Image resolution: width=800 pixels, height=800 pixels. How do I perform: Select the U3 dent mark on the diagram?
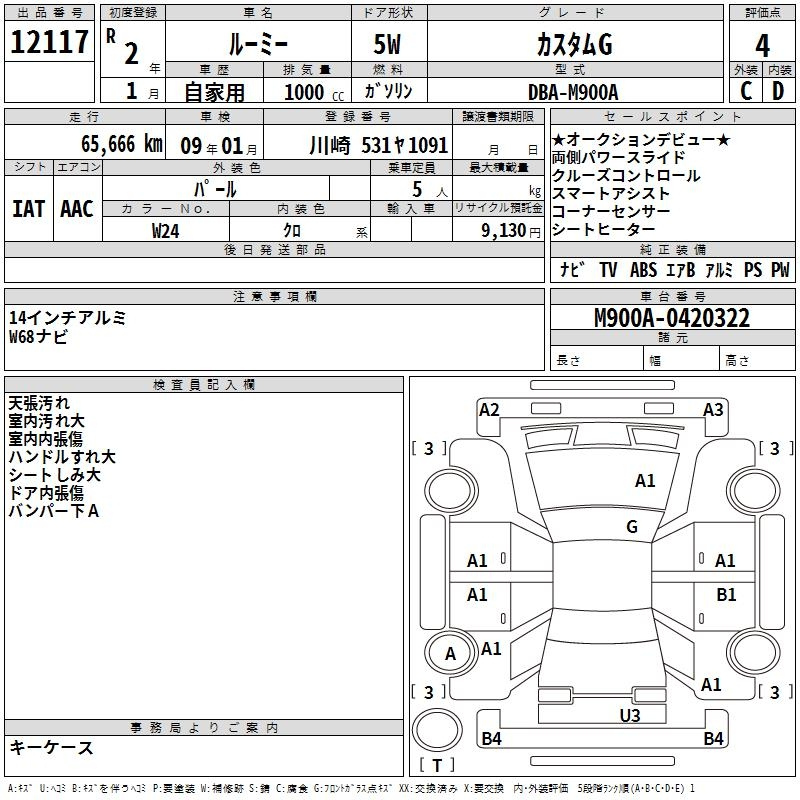[x=630, y=716]
